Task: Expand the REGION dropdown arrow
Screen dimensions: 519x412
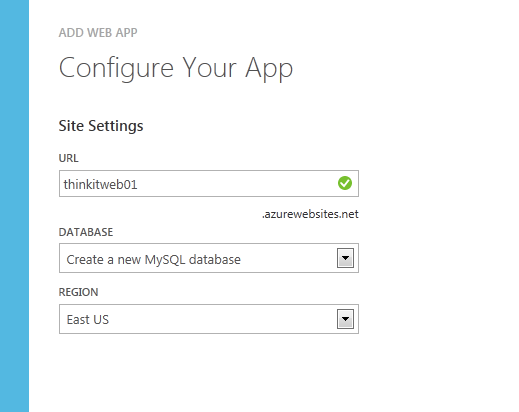Action: click(345, 319)
